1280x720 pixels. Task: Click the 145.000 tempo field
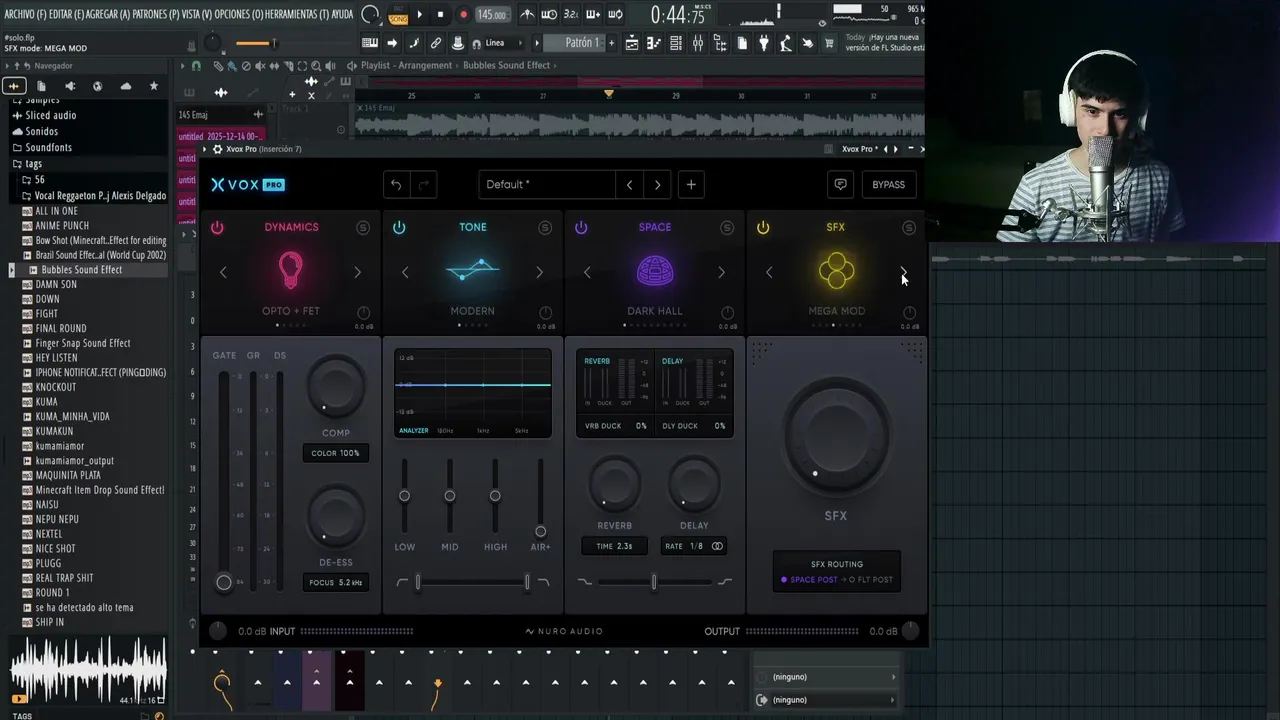coord(491,15)
